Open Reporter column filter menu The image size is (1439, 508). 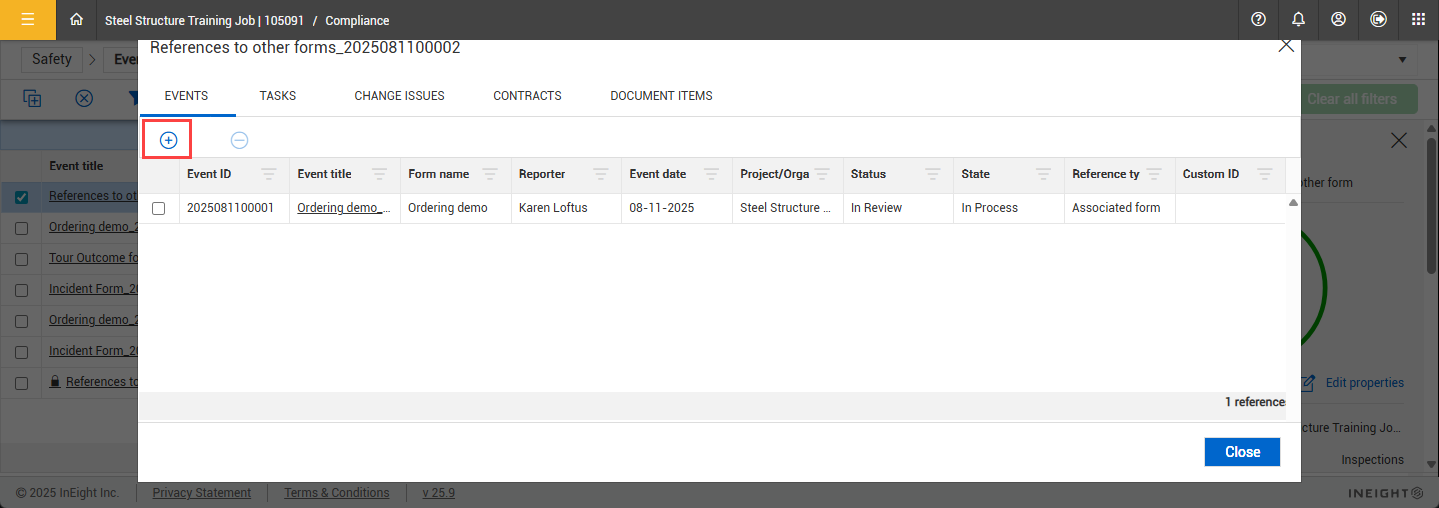(600, 174)
